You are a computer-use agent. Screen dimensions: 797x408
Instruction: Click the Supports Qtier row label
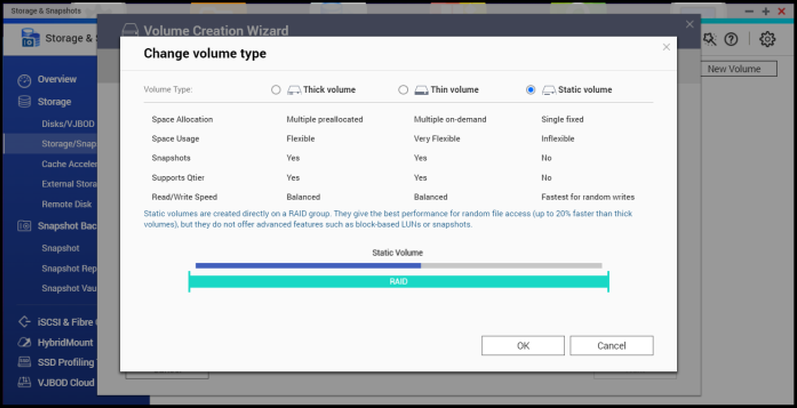(x=178, y=178)
